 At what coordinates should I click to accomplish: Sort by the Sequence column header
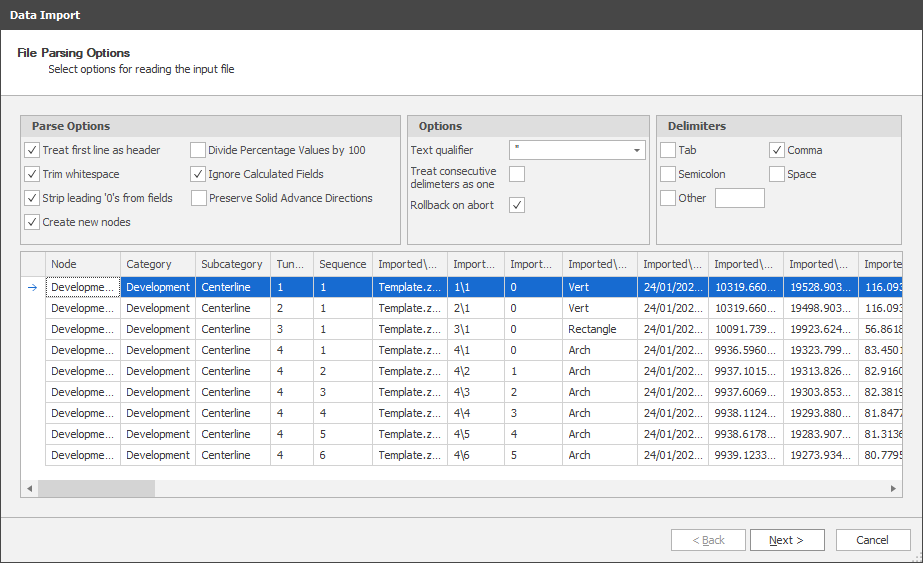pos(343,264)
